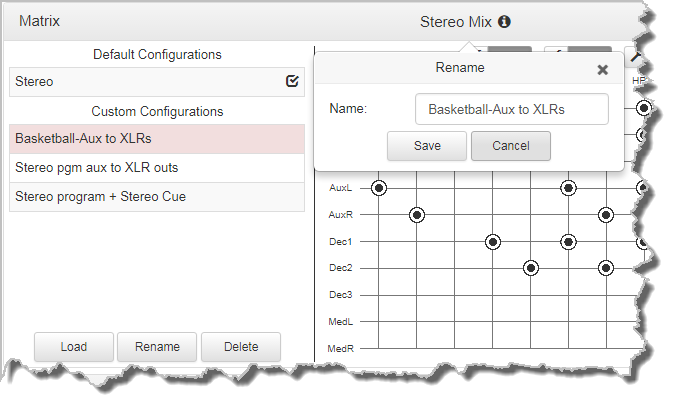This screenshot has height=406, width=678.
Task: Disable the Dec2 crosspoint in the fifth column
Action: [531, 268]
